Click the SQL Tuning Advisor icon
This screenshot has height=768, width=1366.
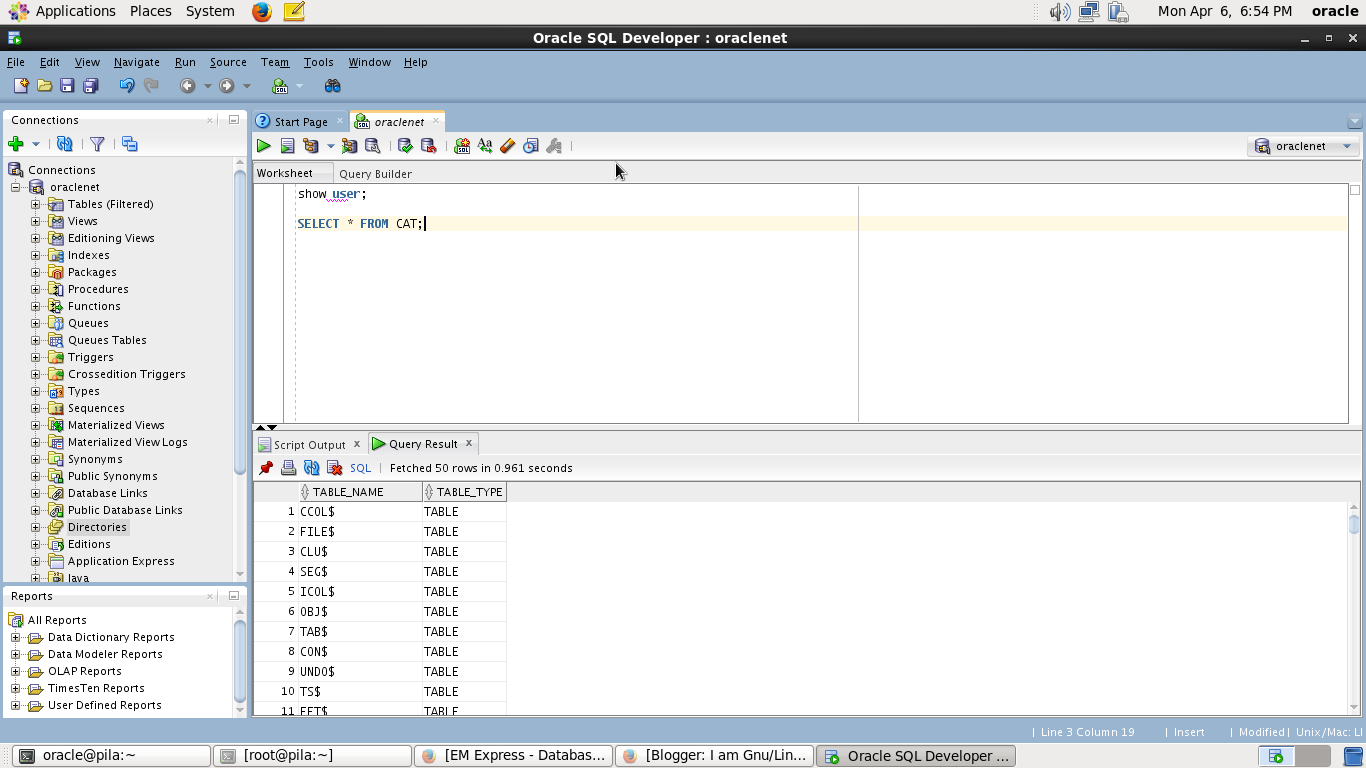(x=373, y=146)
